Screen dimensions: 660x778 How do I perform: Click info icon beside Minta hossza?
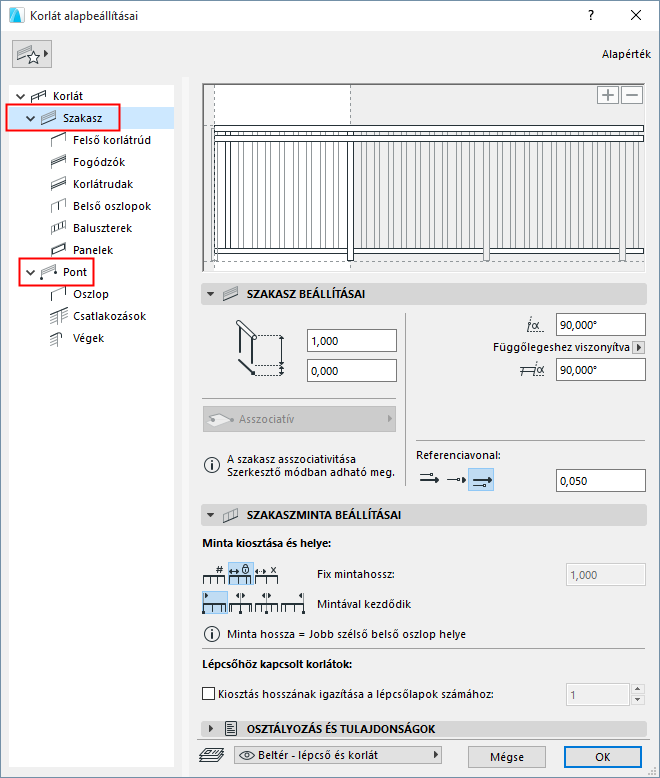[x=212, y=634]
